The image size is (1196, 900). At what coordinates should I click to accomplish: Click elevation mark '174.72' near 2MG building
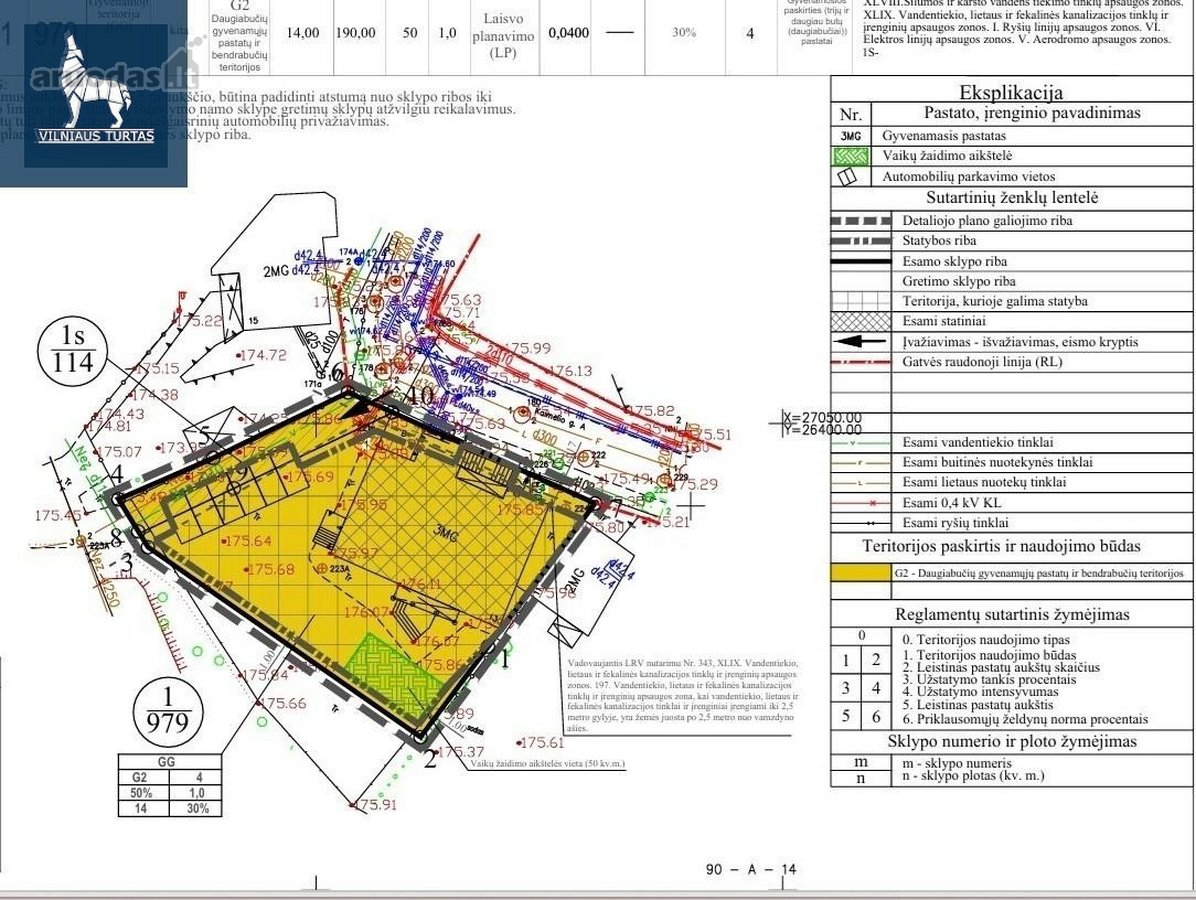pyautogui.click(x=262, y=355)
